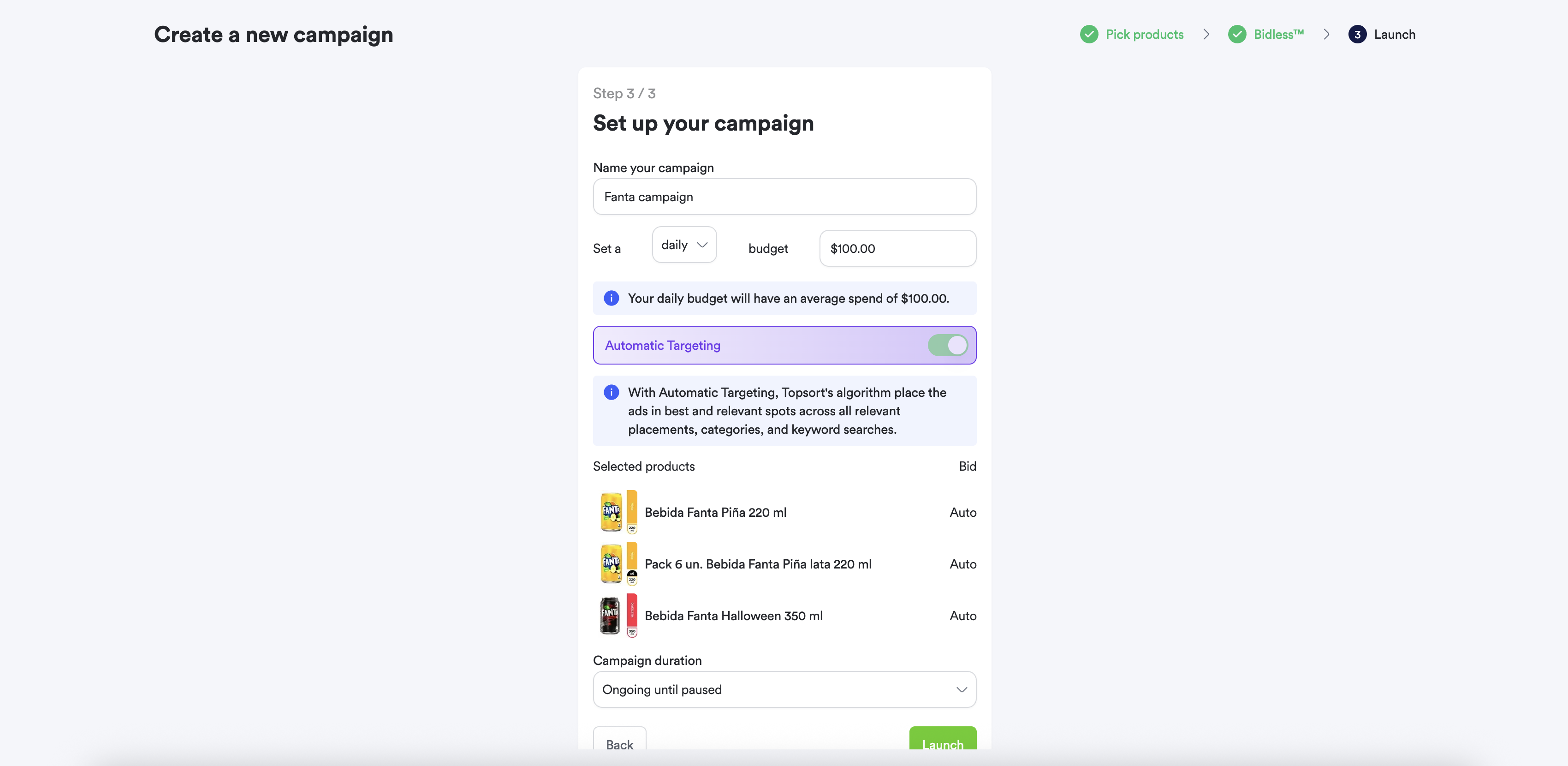The height and width of the screenshot is (766, 1568).
Task: Click the Fanta campaign name input field
Action: coord(784,197)
